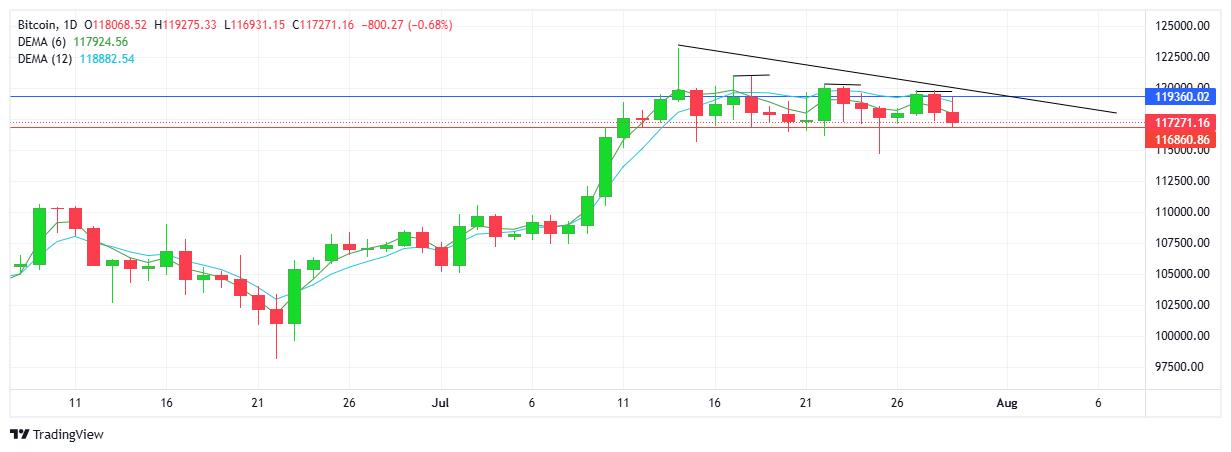Select the blue horizontal line at 119360

[x=575, y=96]
